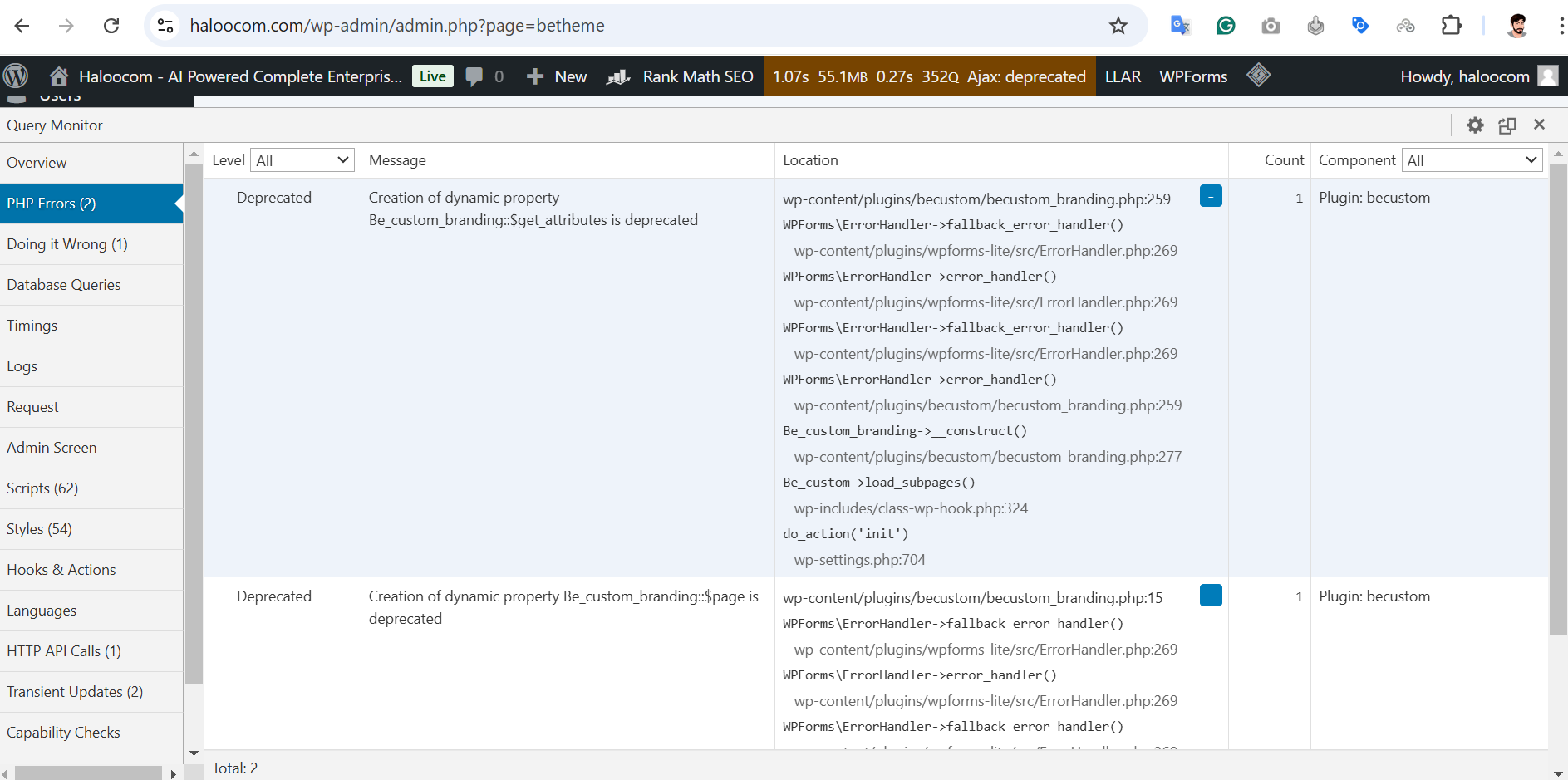Screen dimensions: 1568x780
Task: Open Query Monitor settings gear icon
Action: click(x=1475, y=125)
